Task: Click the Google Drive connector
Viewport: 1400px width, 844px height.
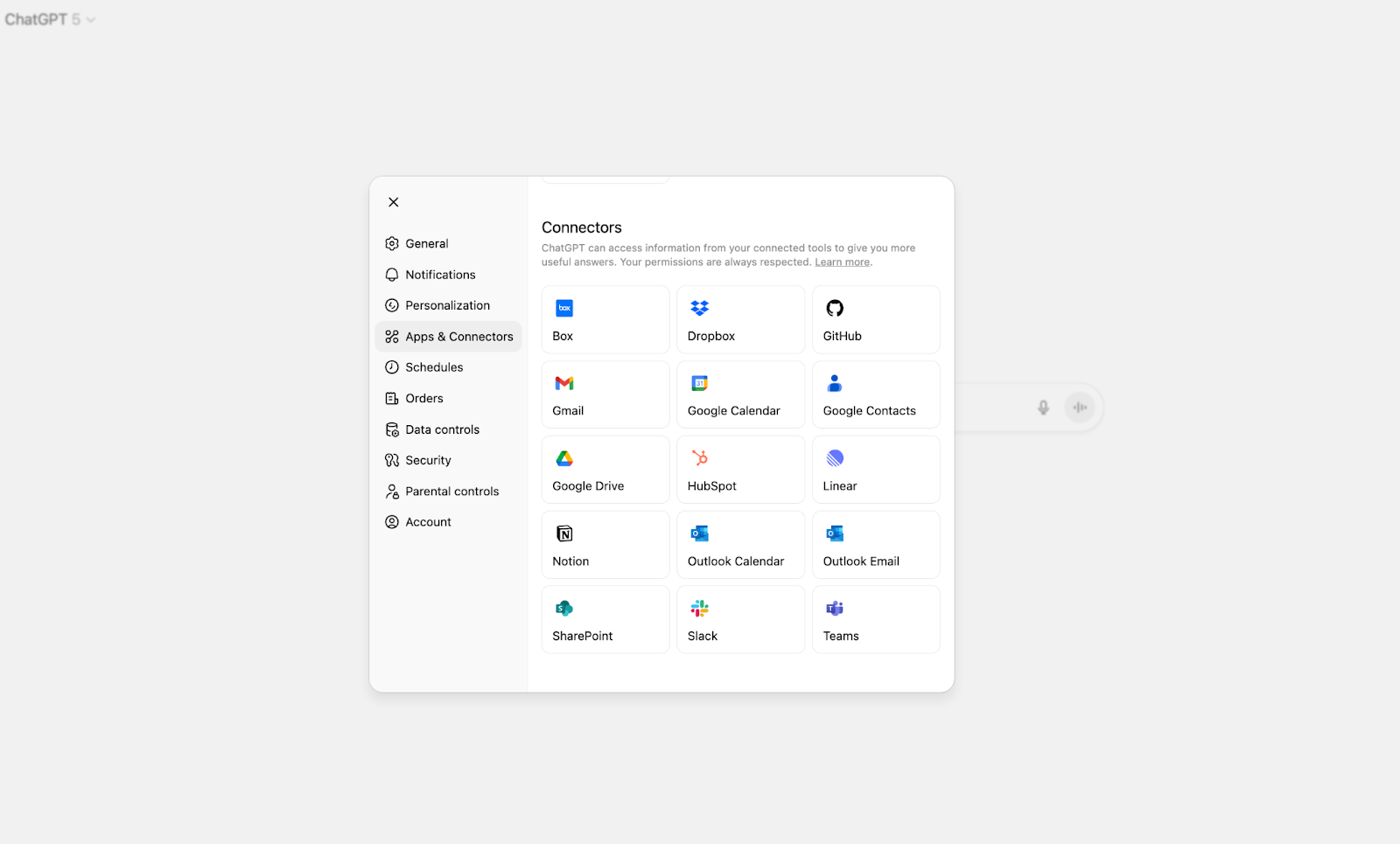Action: coord(605,470)
